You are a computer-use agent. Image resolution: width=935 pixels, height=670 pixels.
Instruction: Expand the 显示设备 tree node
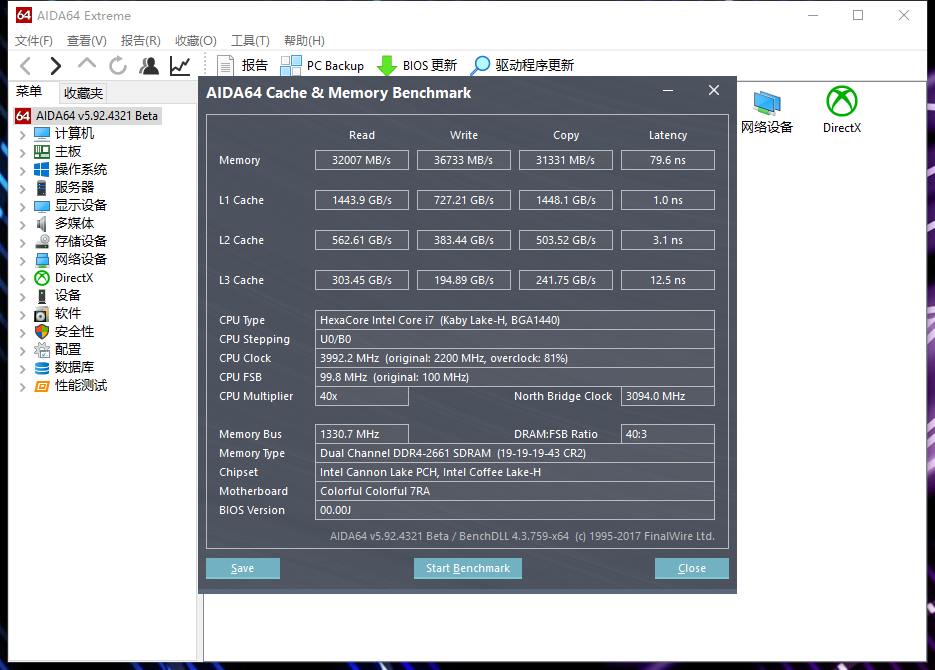23,207
